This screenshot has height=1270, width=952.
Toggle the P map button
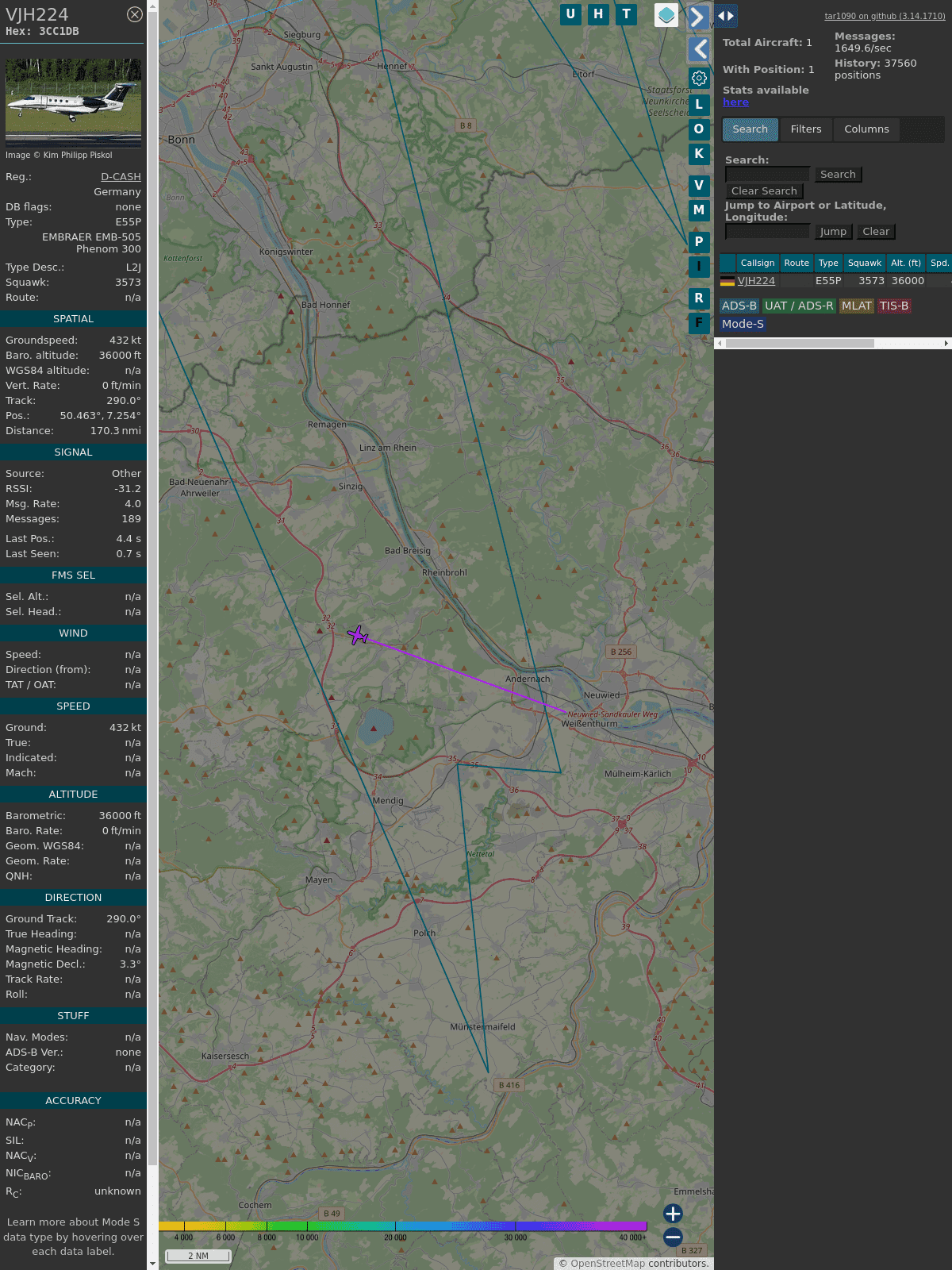(x=699, y=241)
